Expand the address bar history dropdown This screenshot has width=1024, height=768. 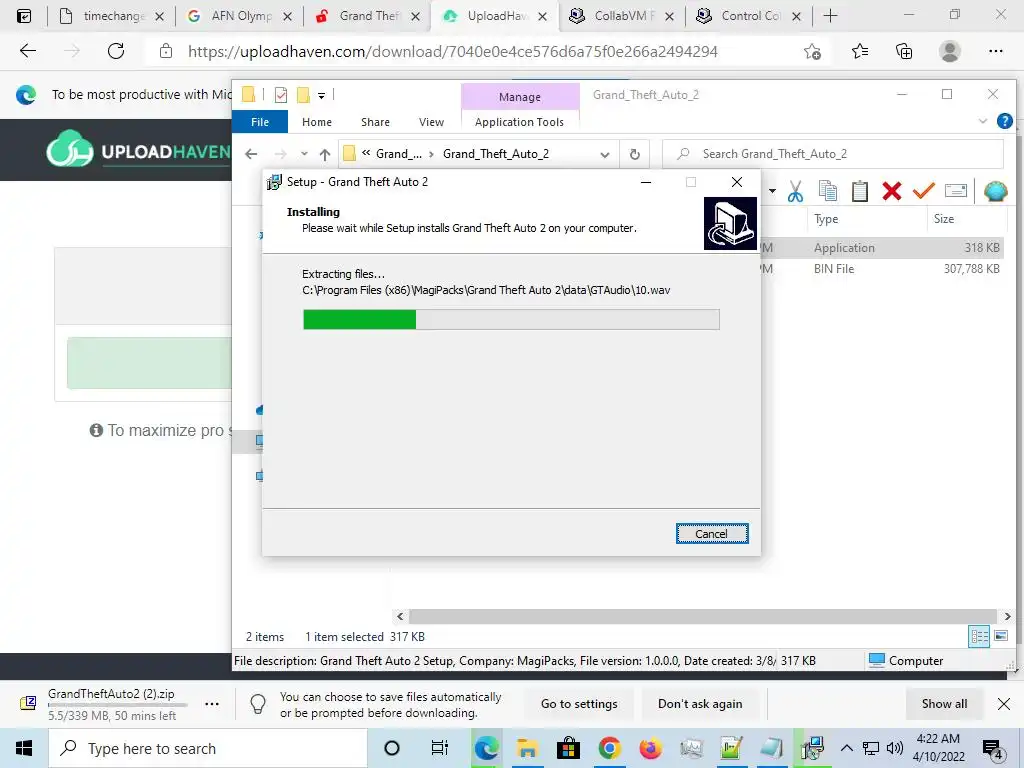(x=605, y=155)
